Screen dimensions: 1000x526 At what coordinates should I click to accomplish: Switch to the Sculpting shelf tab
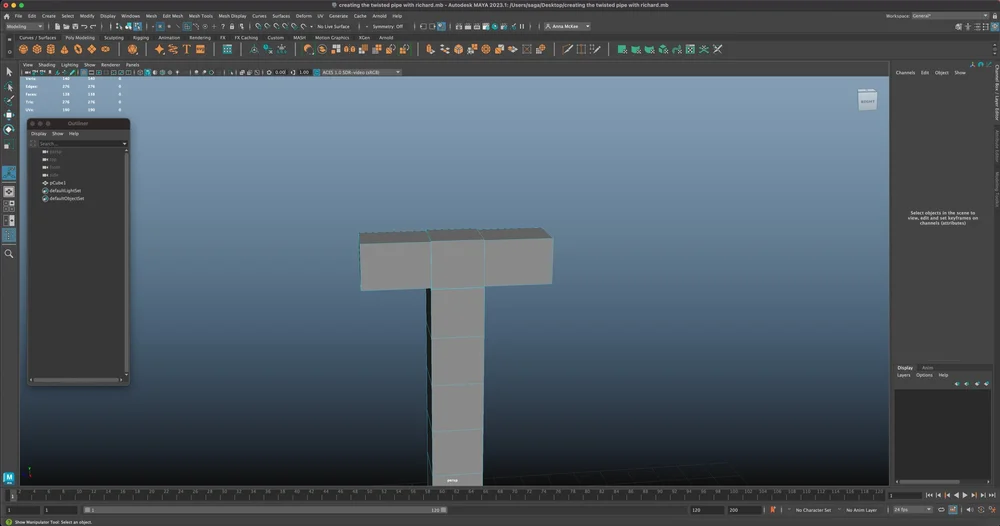coord(114,38)
